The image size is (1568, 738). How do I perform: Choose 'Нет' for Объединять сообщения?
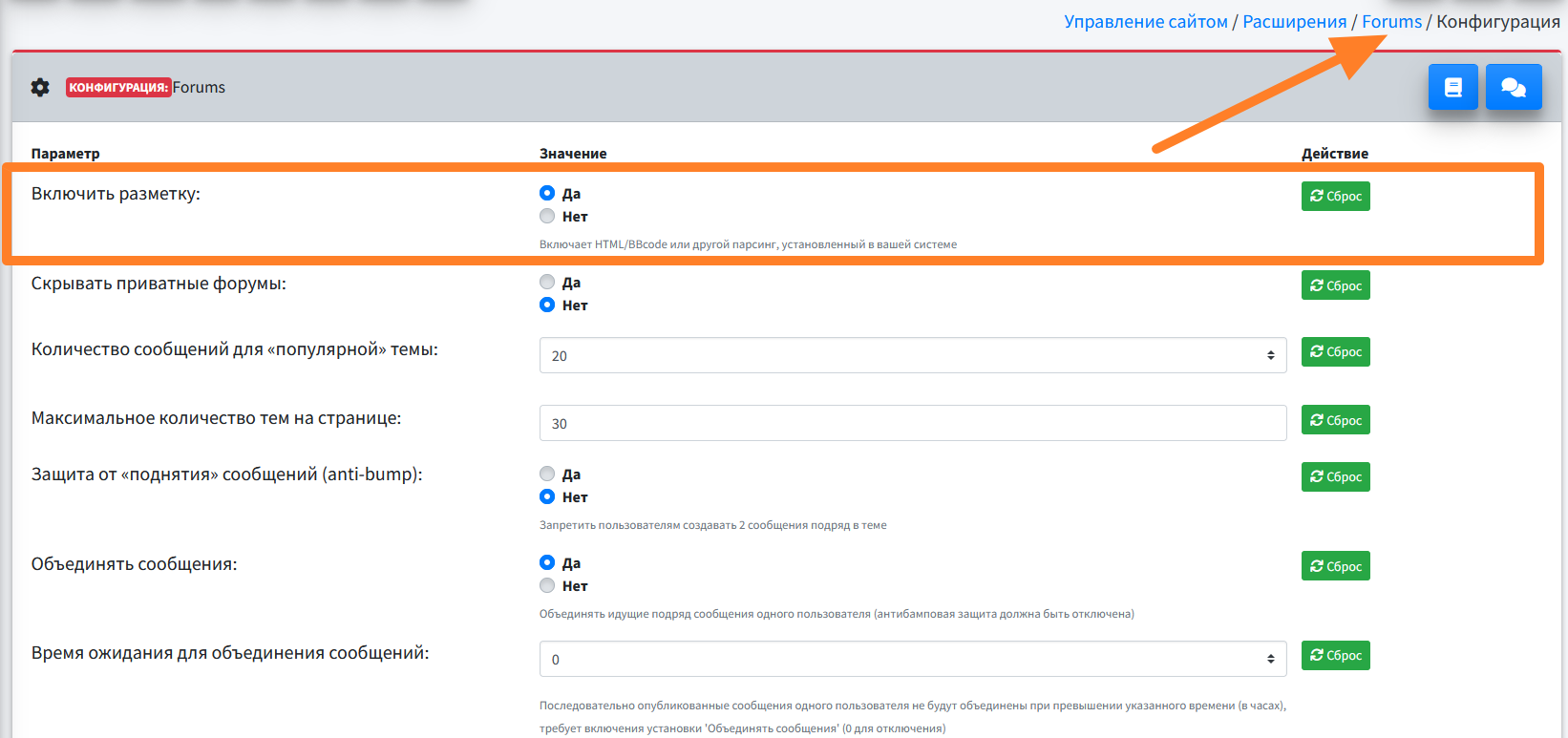547,585
